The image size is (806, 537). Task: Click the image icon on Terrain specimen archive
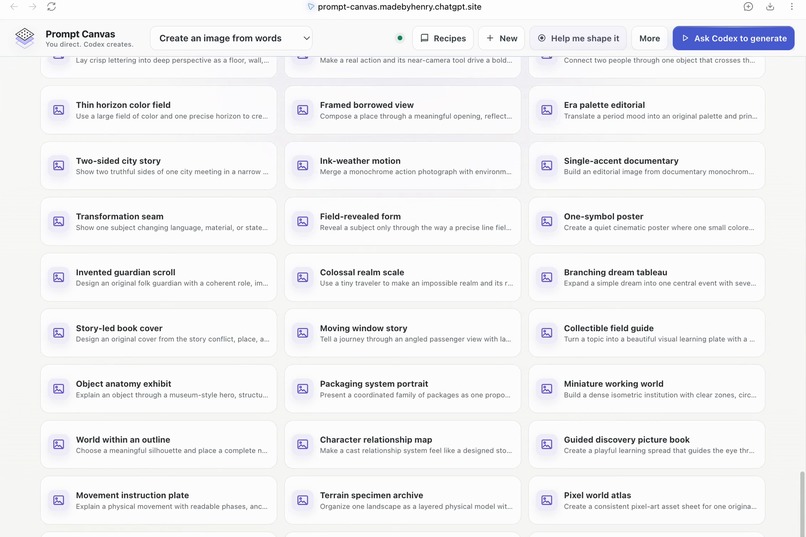(303, 501)
